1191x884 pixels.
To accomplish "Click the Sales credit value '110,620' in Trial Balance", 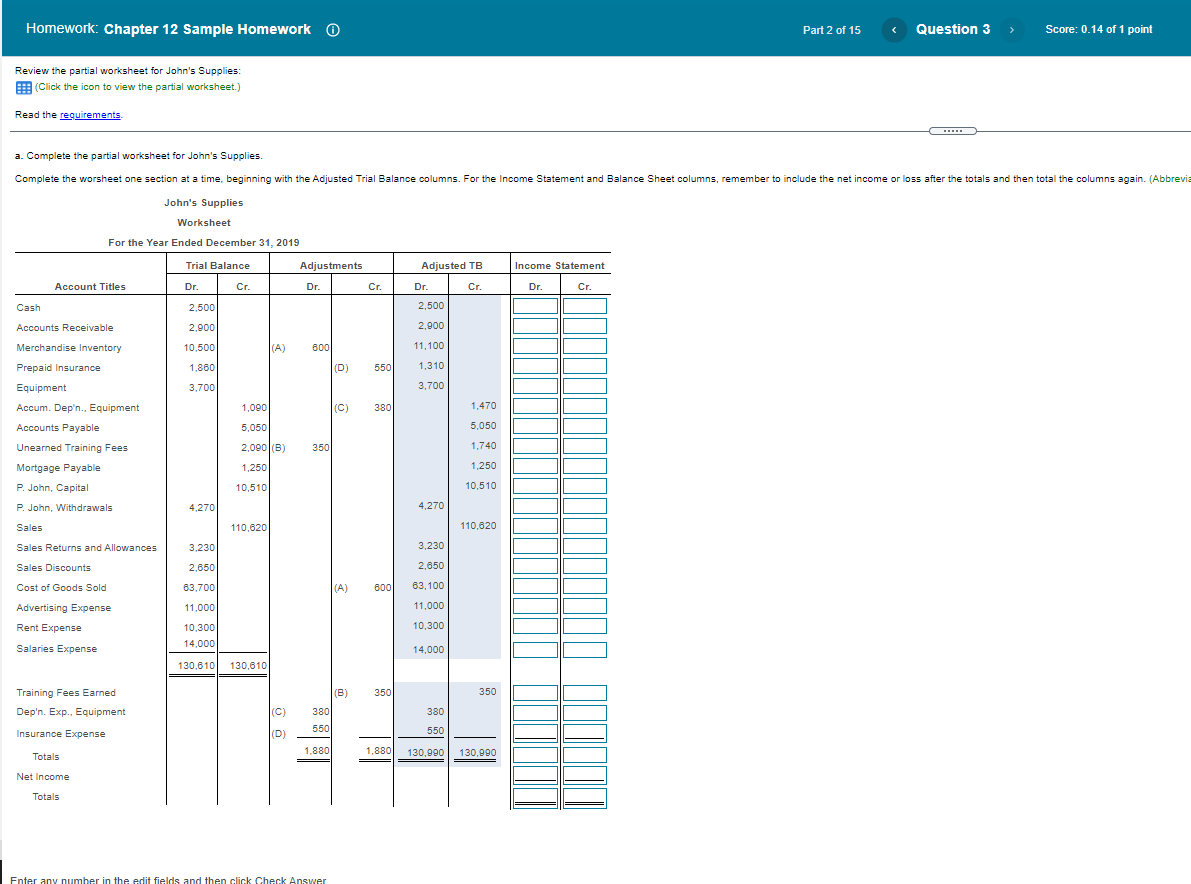I will [x=249, y=528].
